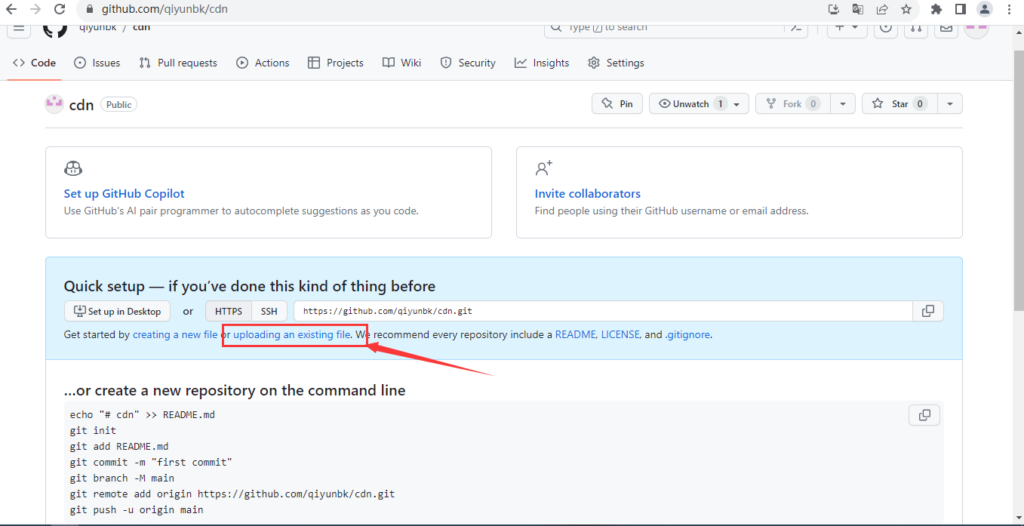Switch to the Actions tab

click(x=263, y=63)
